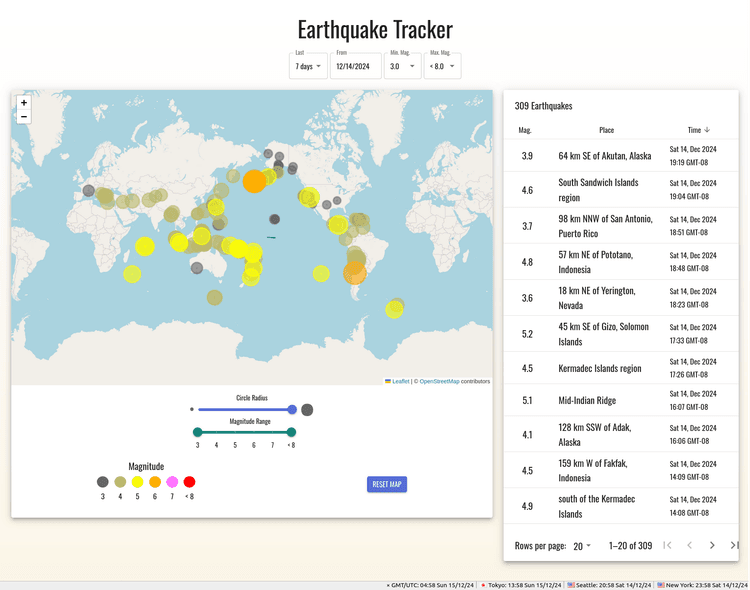Click the 1–20 of 309 pagination text

pos(630,546)
